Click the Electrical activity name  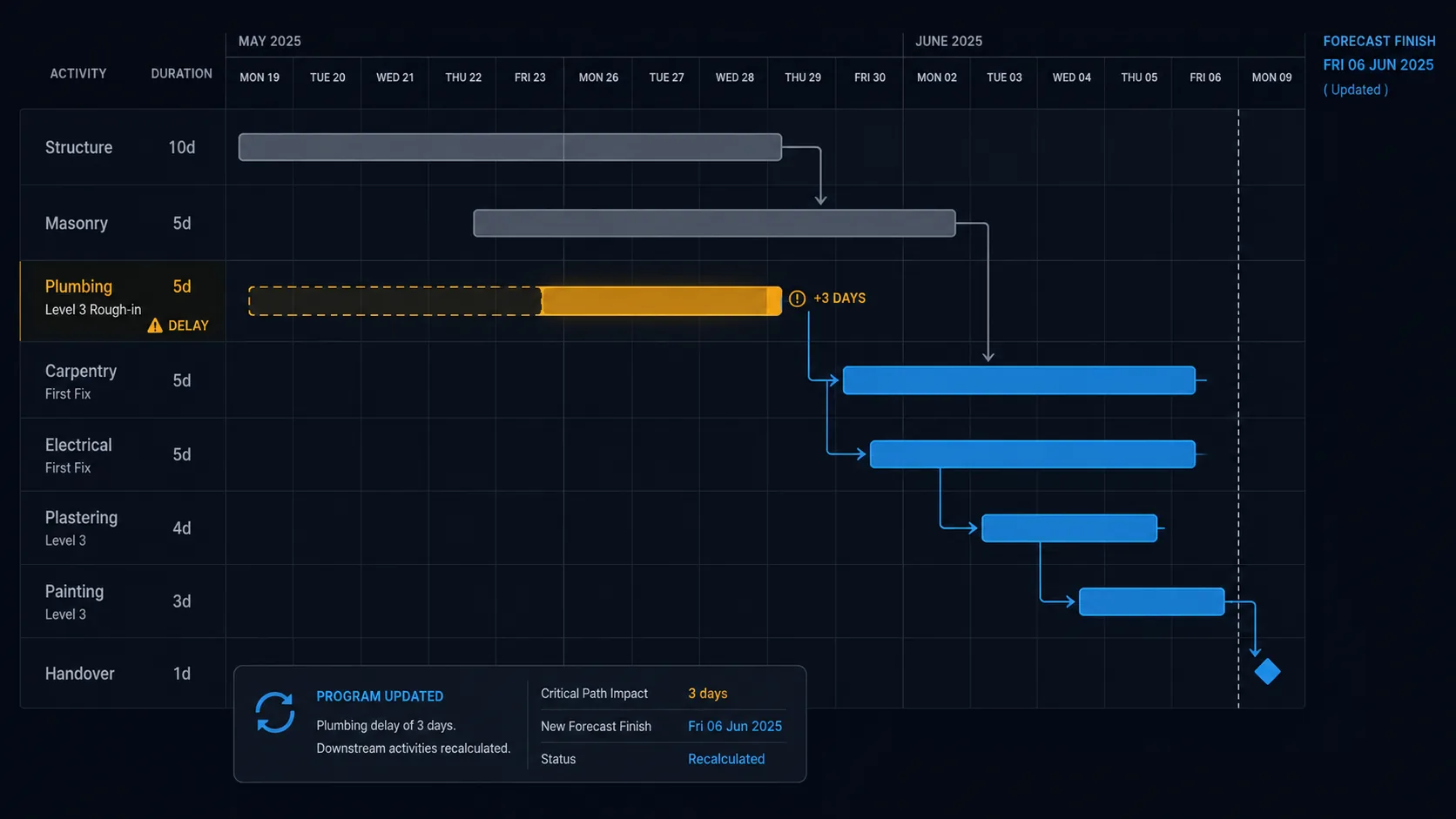pos(78,445)
